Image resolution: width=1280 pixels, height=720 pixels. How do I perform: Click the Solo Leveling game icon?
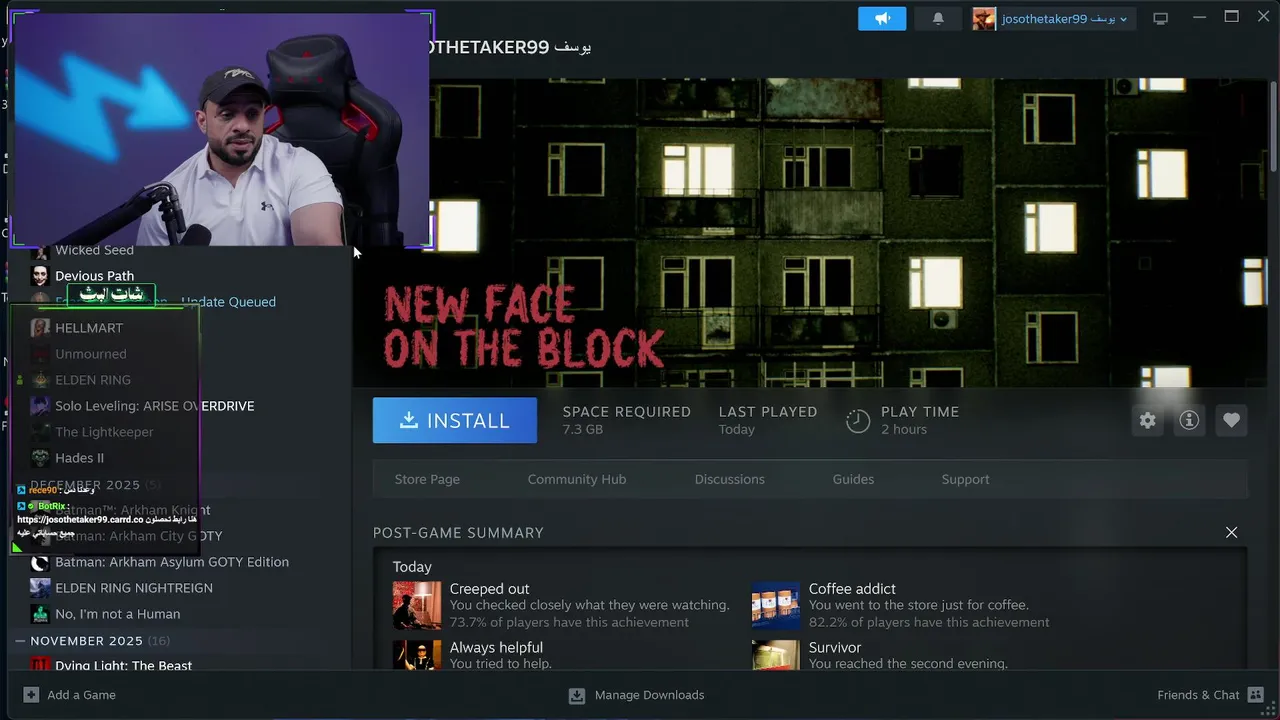[x=40, y=406]
